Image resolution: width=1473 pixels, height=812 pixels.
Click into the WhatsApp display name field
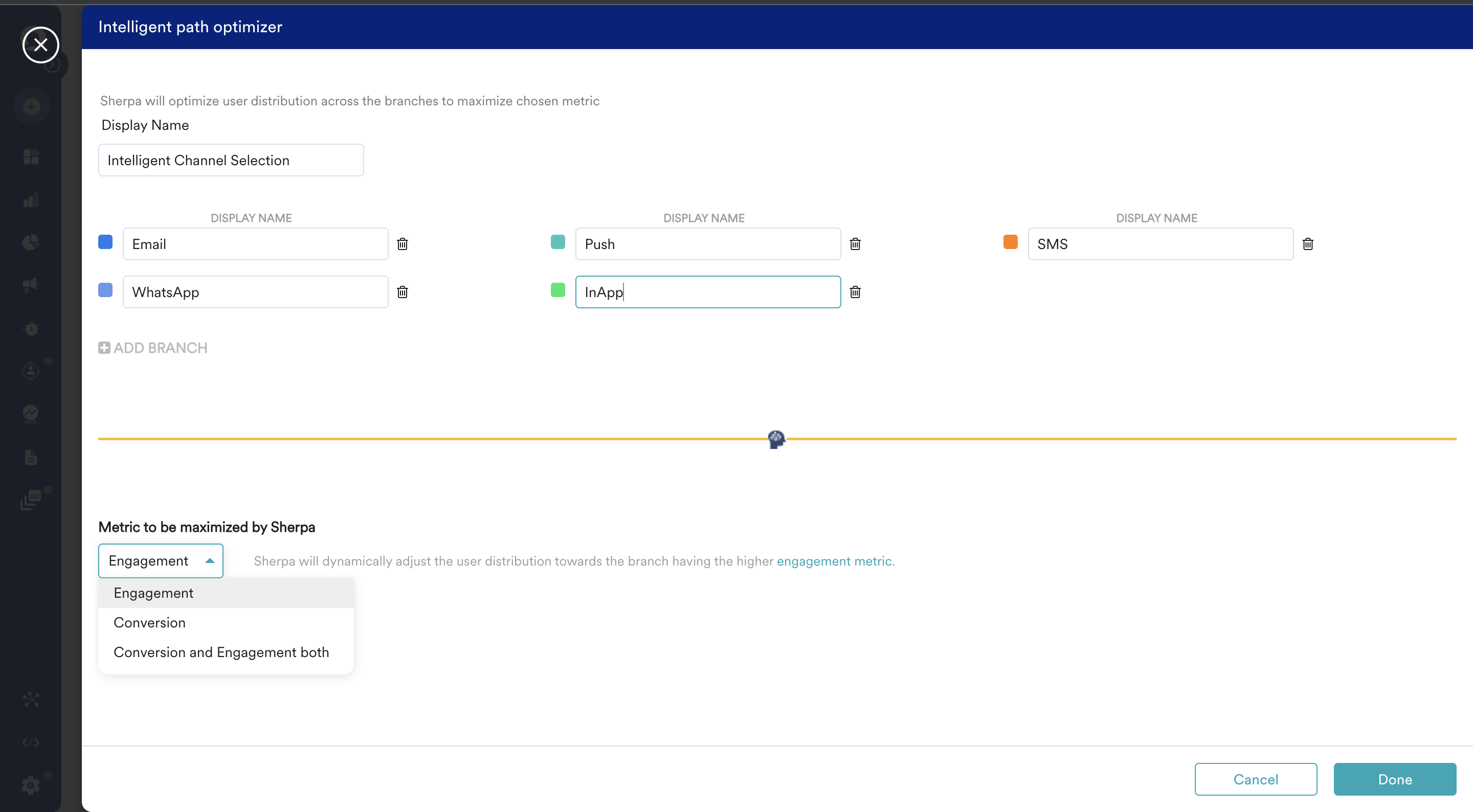[255, 292]
